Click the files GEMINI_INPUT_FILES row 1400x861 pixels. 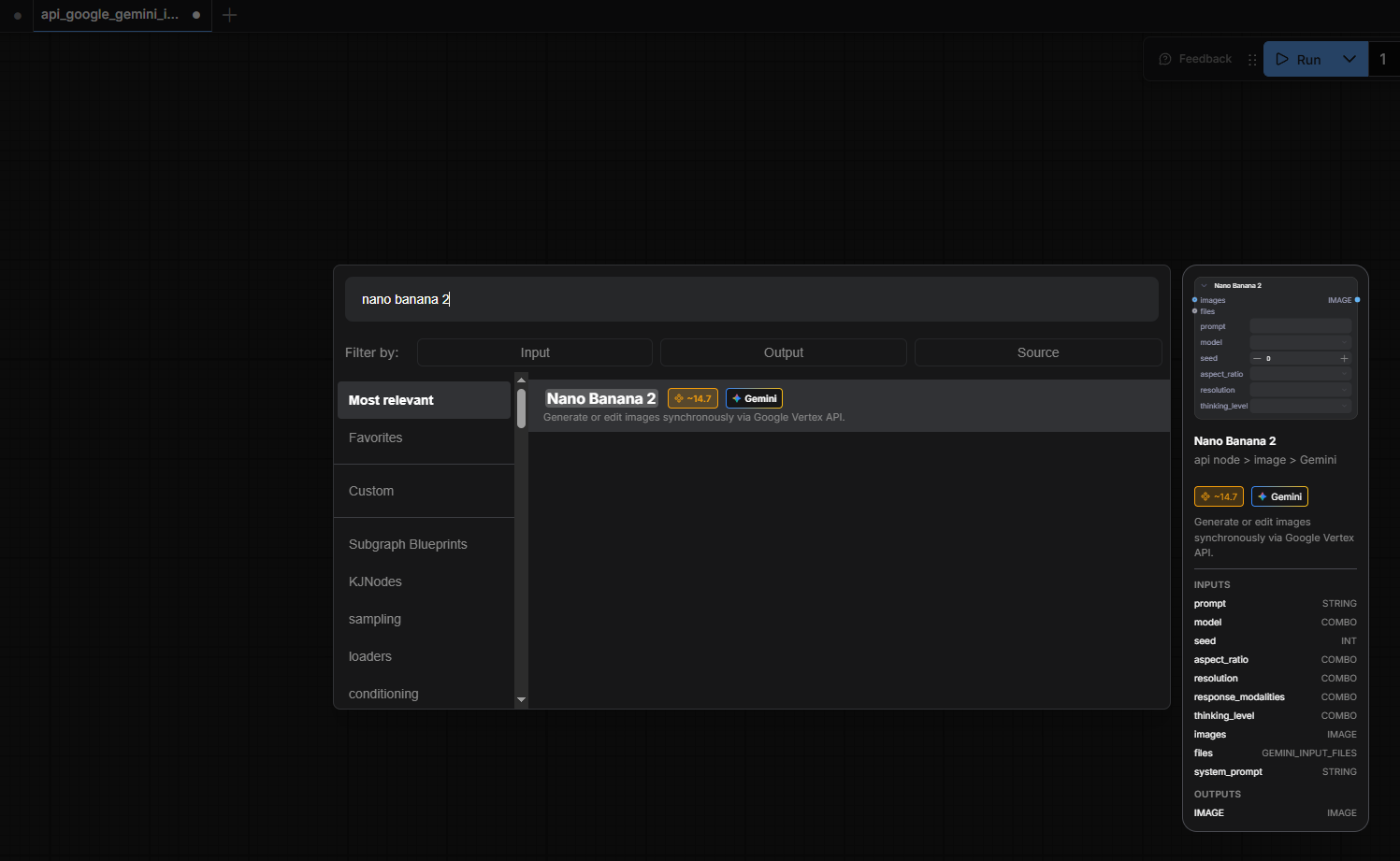tap(1276, 753)
